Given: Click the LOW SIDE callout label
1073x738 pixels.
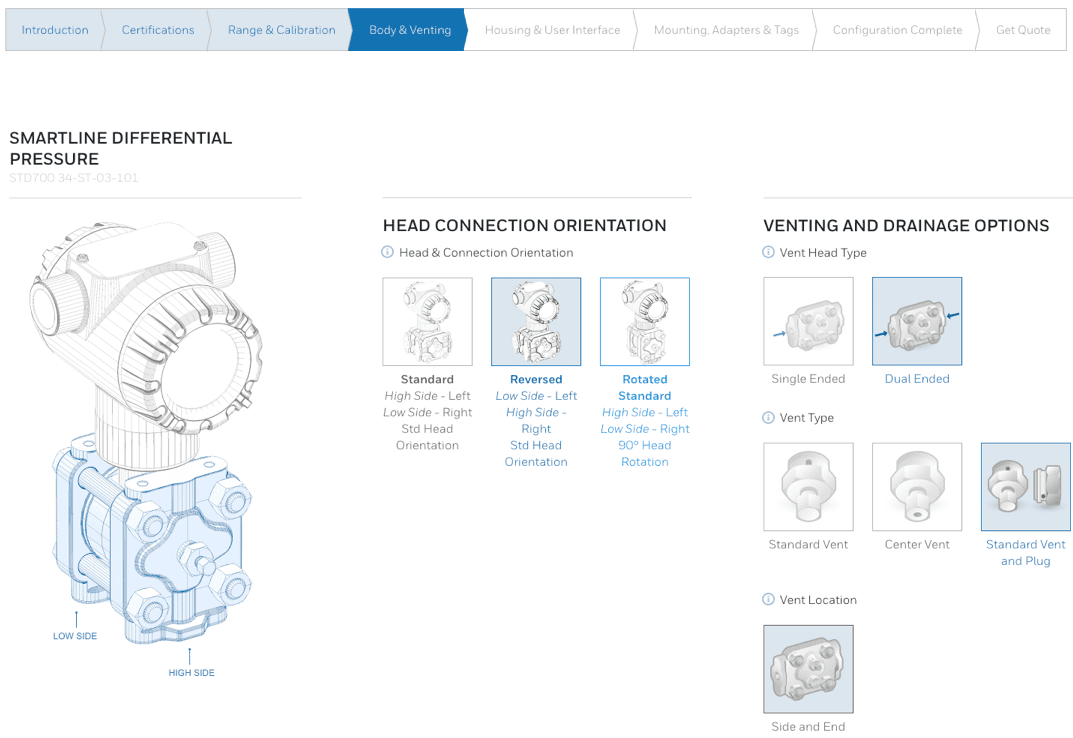Looking at the screenshot, I should [75, 636].
